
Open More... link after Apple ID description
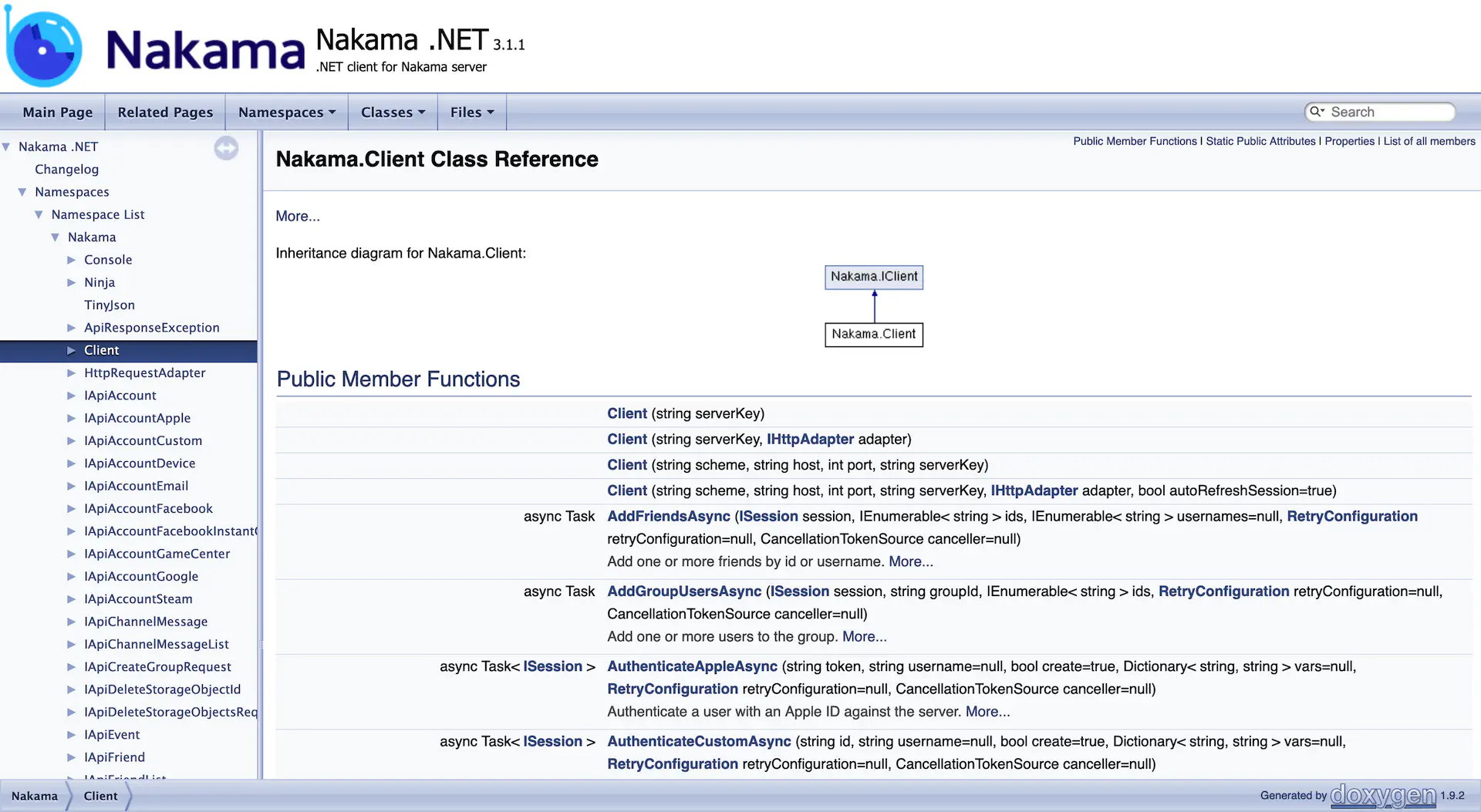[988, 712]
